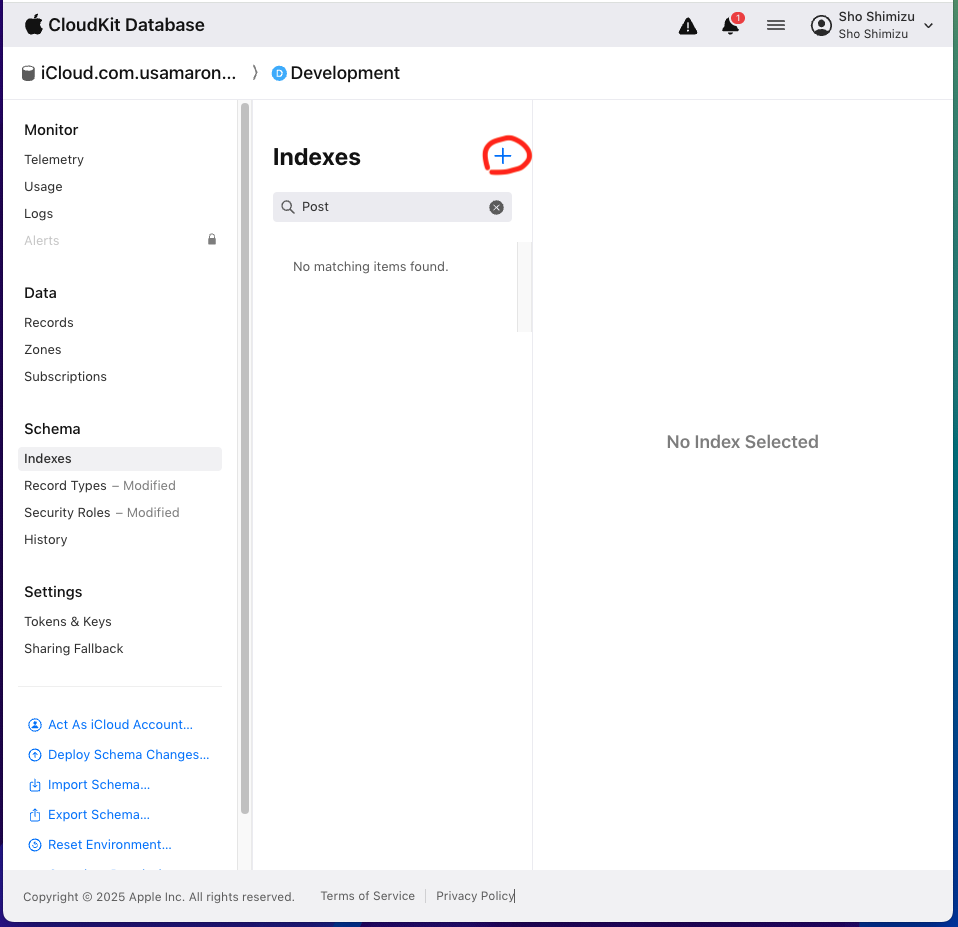958x927 pixels.
Task: Open Security Roles schema page
Action: [67, 513]
